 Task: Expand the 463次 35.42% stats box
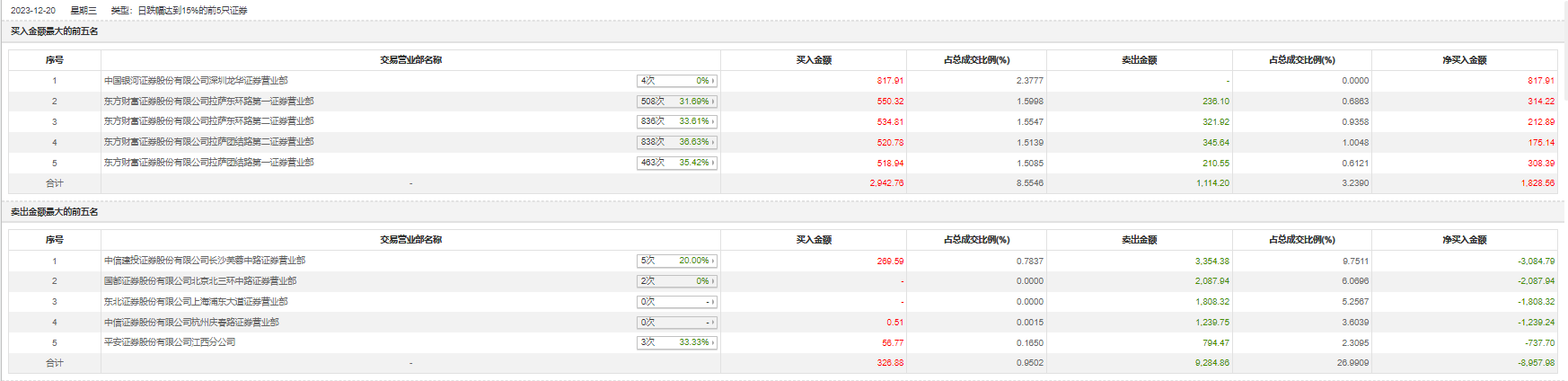(x=677, y=163)
